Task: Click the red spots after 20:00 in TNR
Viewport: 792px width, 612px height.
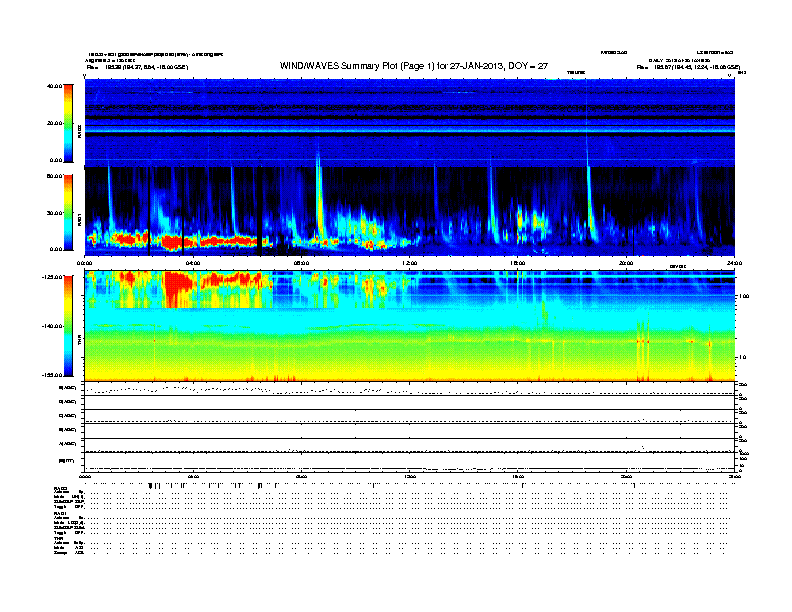Action: point(642,342)
